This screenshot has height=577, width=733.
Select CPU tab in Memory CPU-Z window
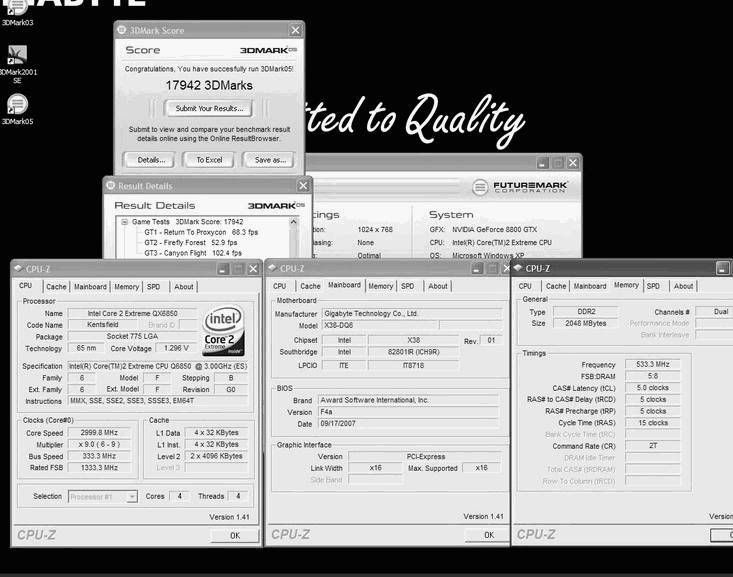click(x=525, y=286)
